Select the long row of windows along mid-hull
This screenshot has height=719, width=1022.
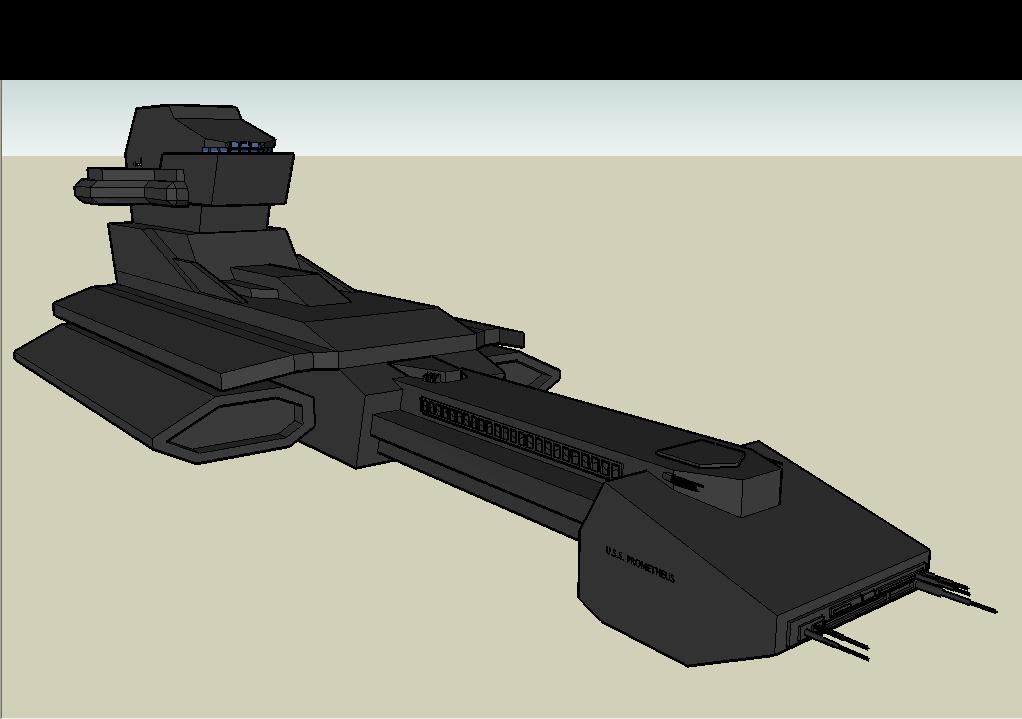pos(520,435)
